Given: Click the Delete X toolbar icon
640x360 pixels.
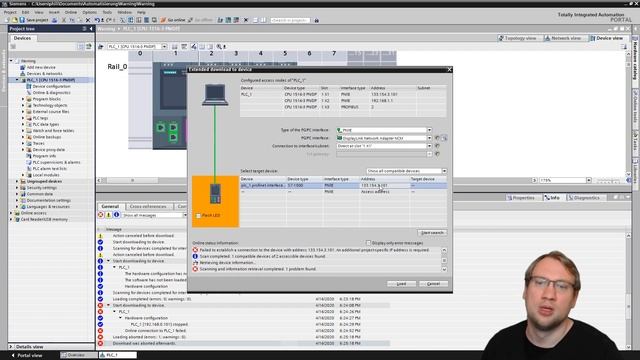Looking at the screenshot, I should (x=87, y=20).
